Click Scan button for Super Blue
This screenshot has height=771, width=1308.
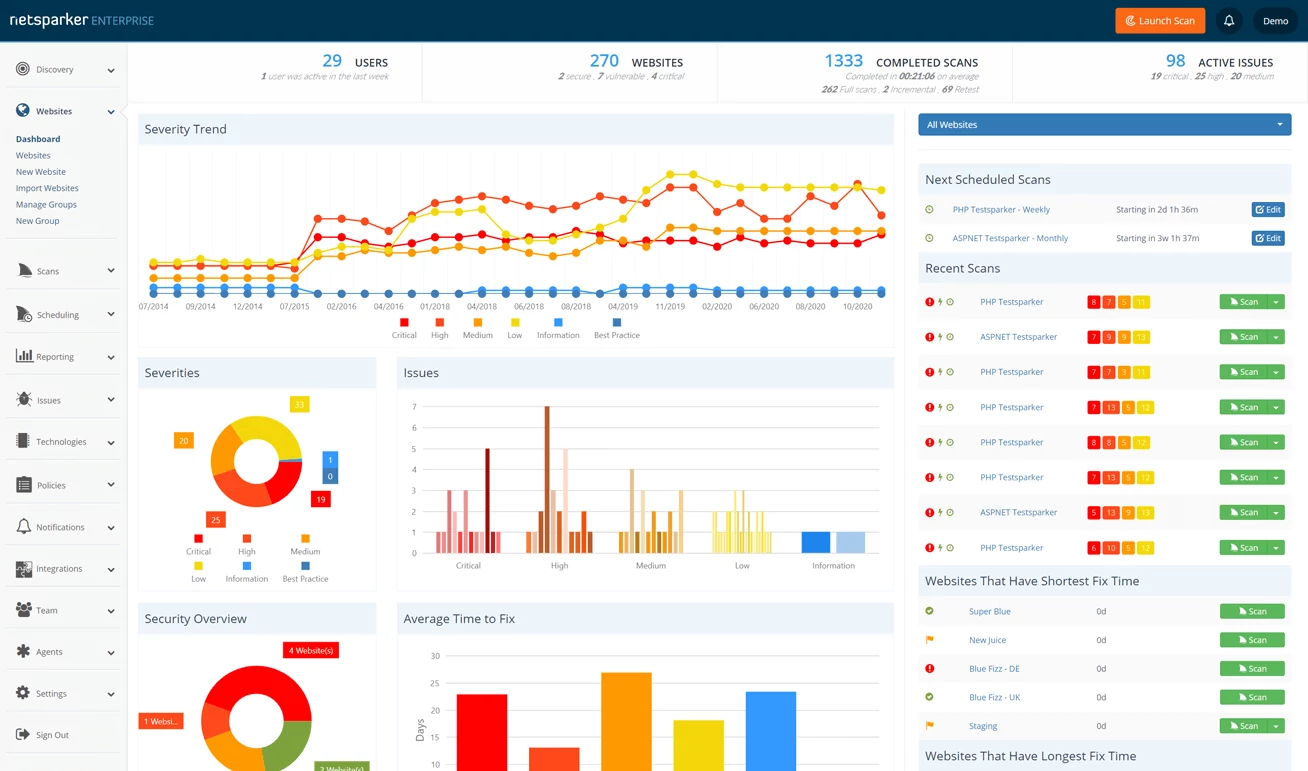[x=1252, y=611]
